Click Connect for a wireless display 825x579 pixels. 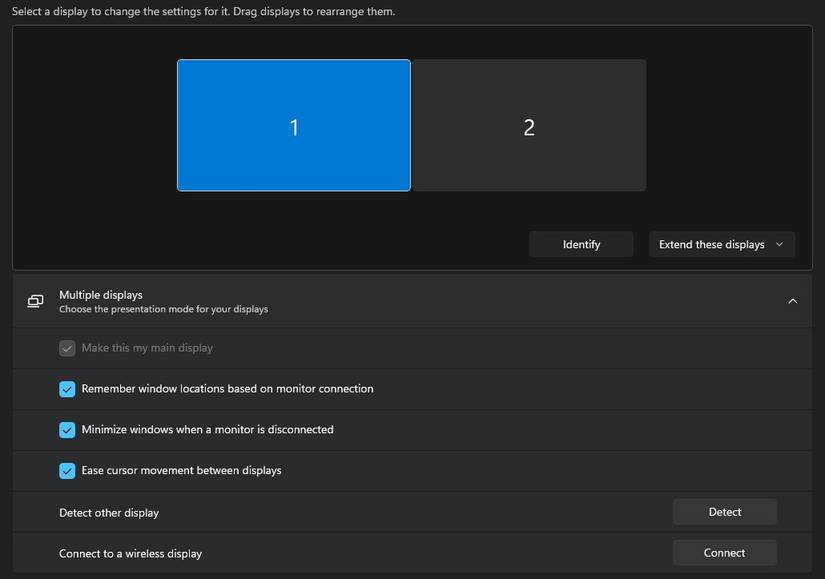click(725, 553)
